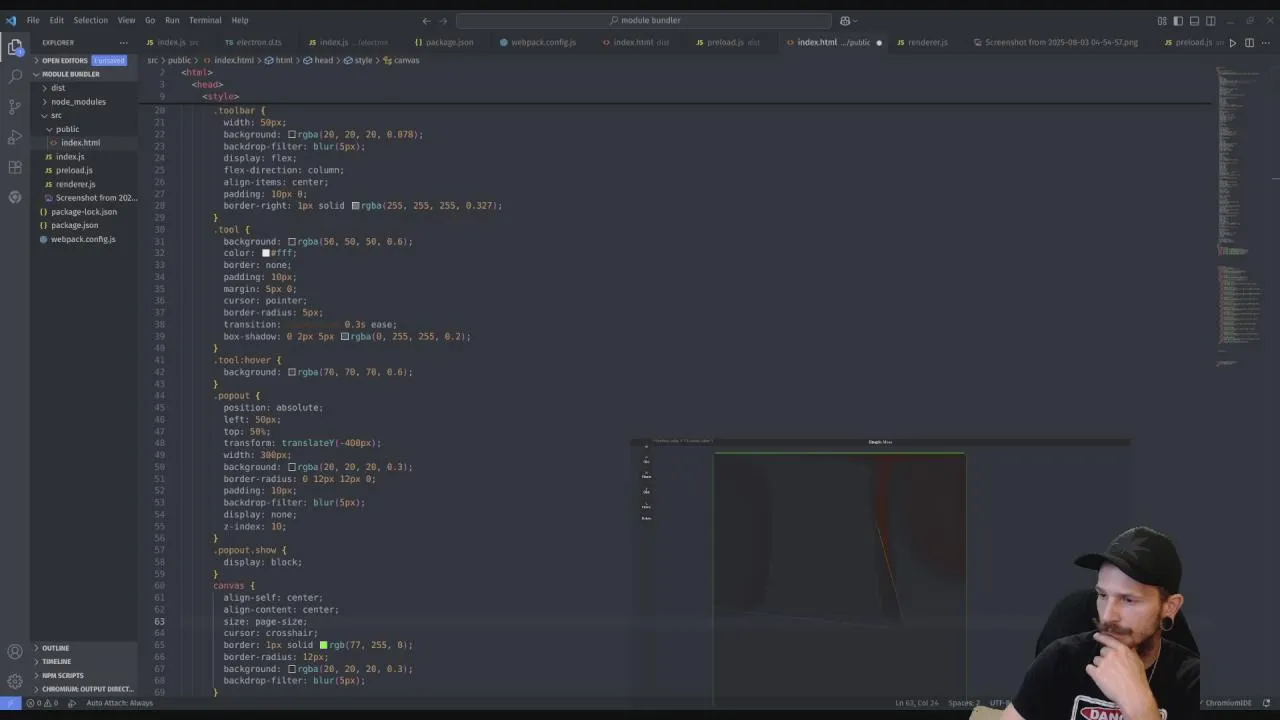Click the symbol icon before canvas breadcrumb

pyautogui.click(x=388, y=60)
